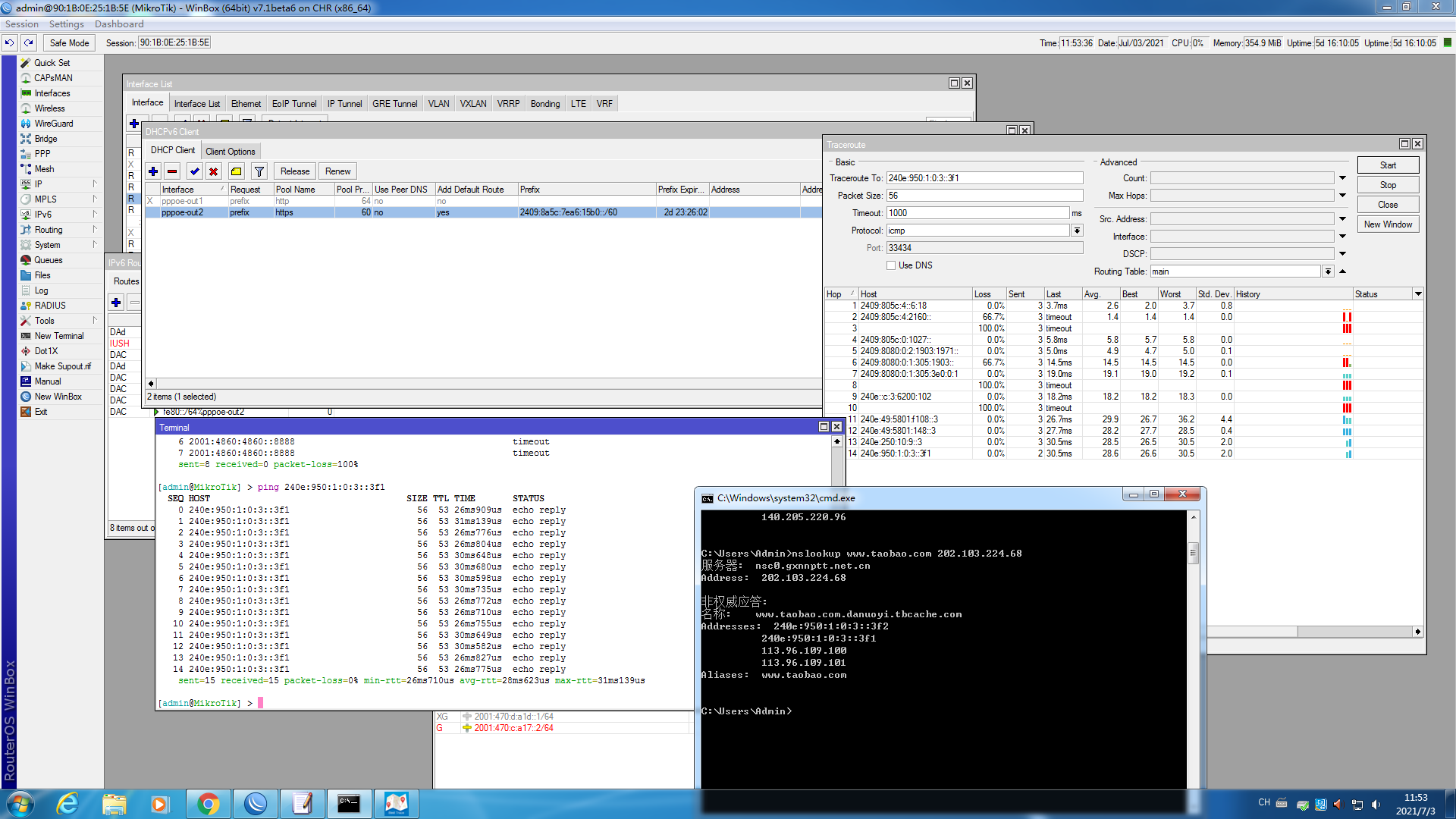Click the Undo arrow in WinBox toolbar
1456x819 pixels.
click(x=10, y=43)
